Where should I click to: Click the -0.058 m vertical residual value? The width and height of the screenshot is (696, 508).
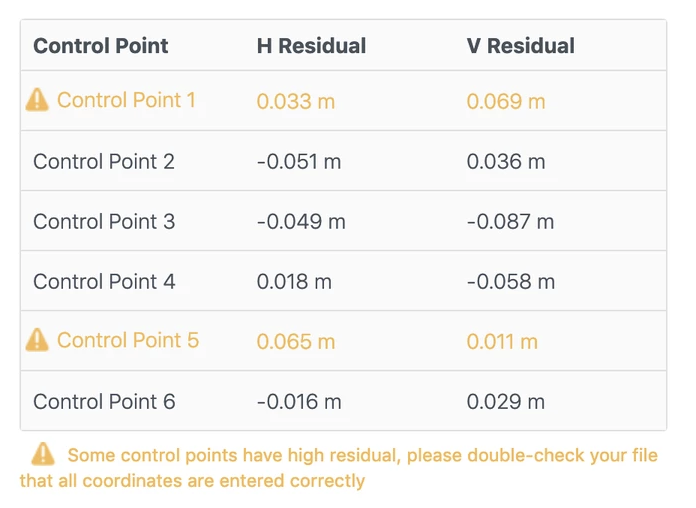[511, 282]
